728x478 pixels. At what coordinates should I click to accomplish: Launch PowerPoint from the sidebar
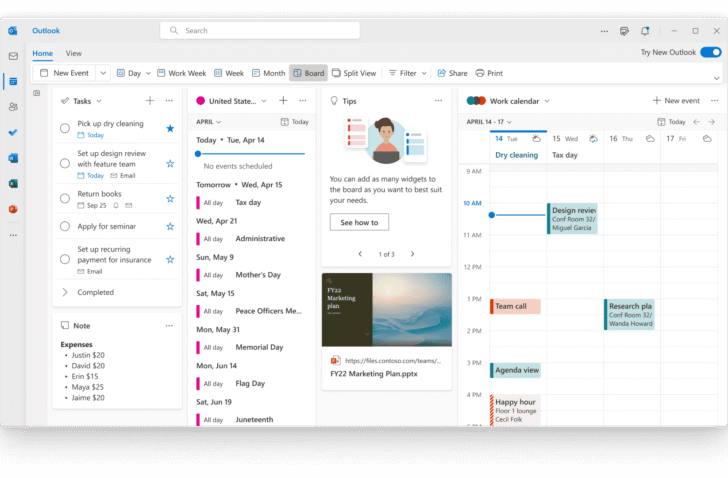tap(13, 209)
